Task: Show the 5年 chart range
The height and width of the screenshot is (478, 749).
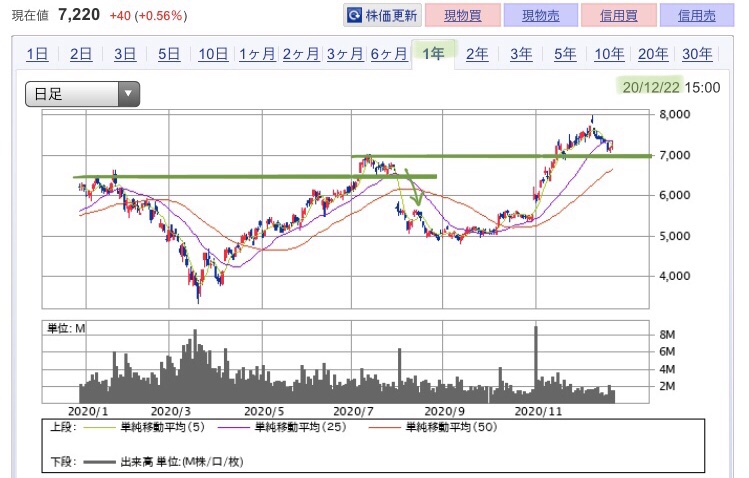Action: (565, 54)
